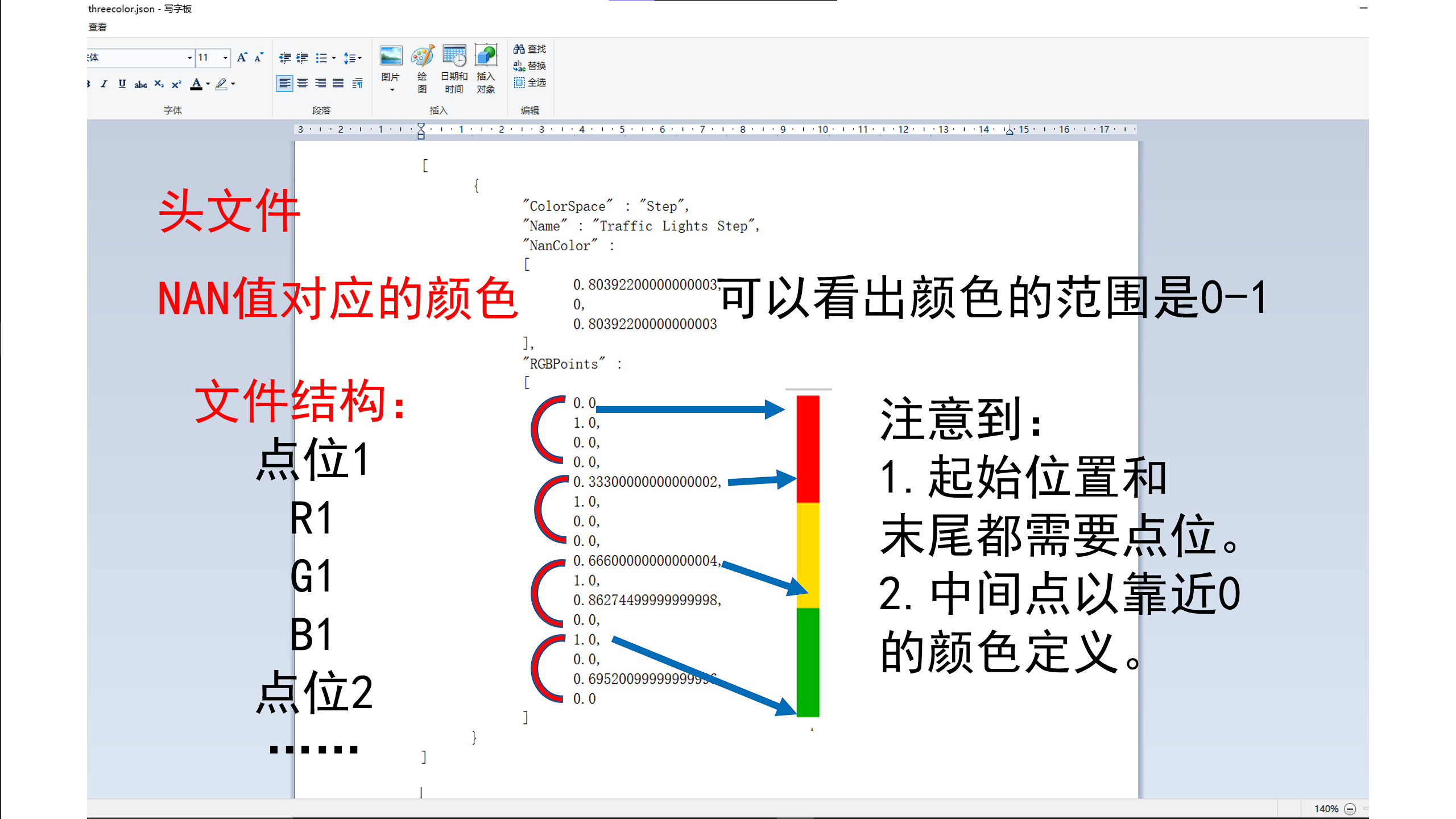Decrease the paragraph indent

(285, 58)
